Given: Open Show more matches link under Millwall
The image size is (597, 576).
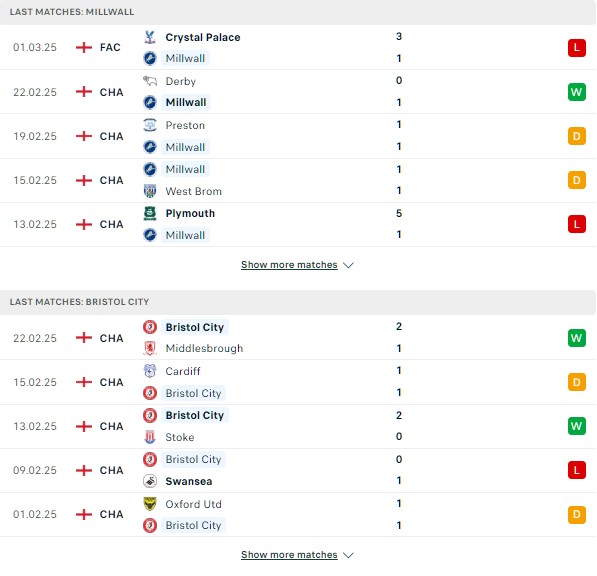Looking at the screenshot, I should tap(289, 265).
